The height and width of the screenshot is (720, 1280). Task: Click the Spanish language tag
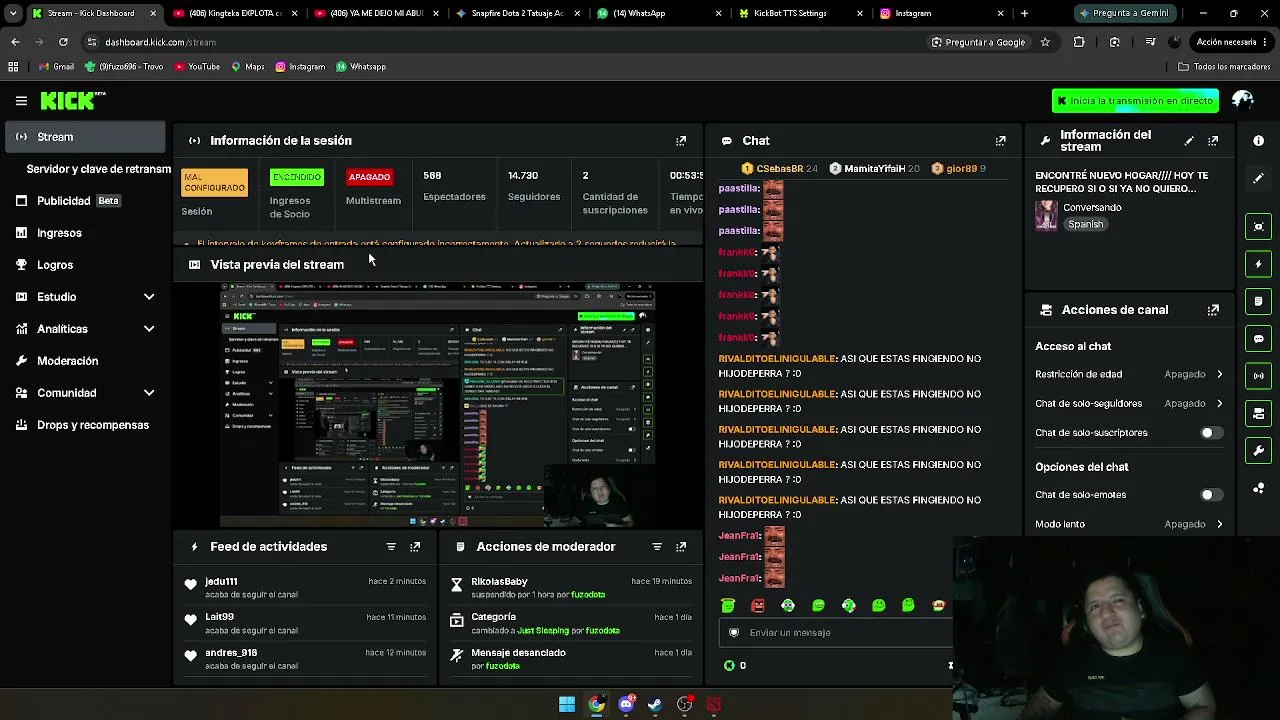tap(1085, 225)
